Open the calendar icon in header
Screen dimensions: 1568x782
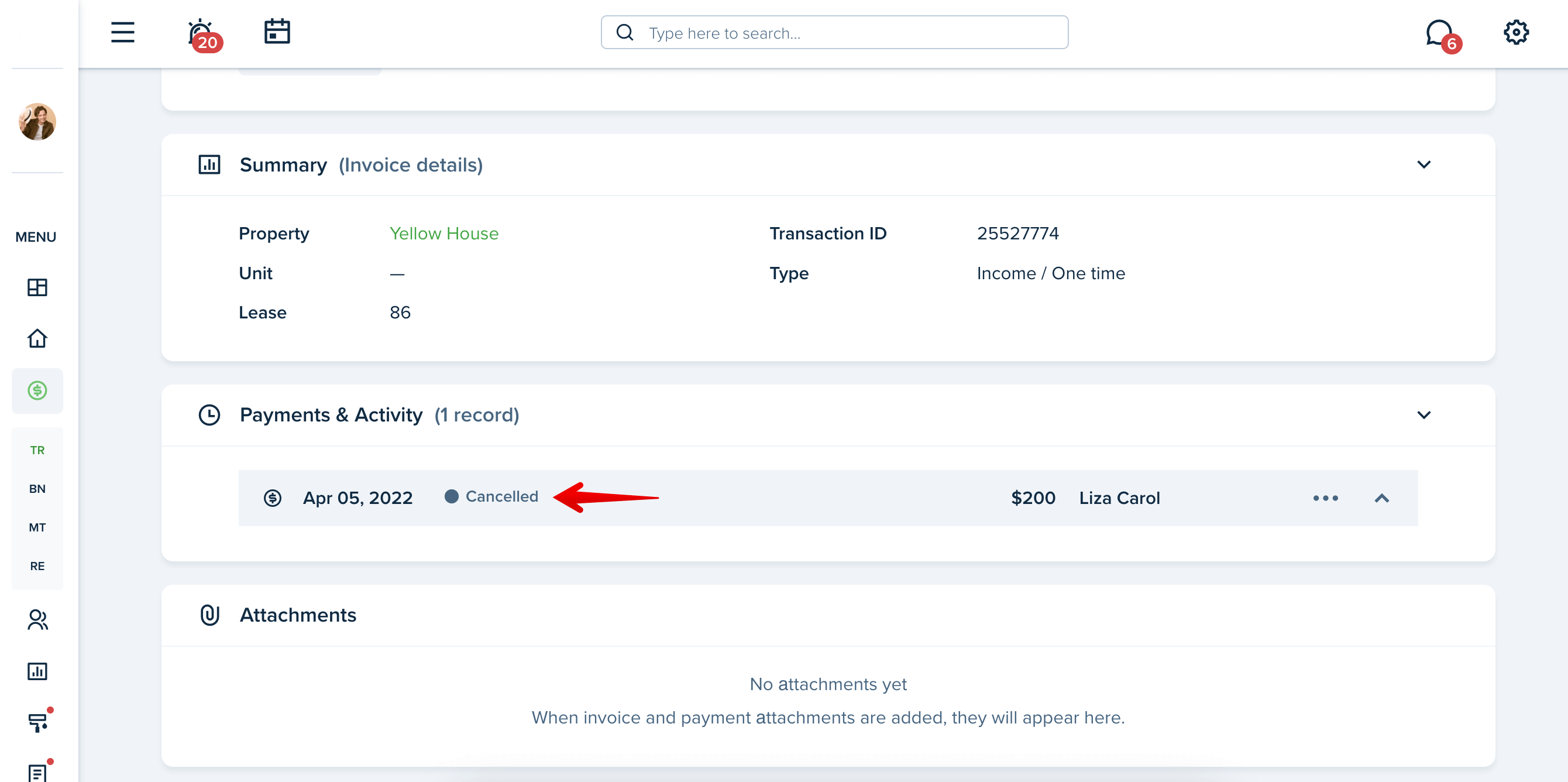point(277,32)
